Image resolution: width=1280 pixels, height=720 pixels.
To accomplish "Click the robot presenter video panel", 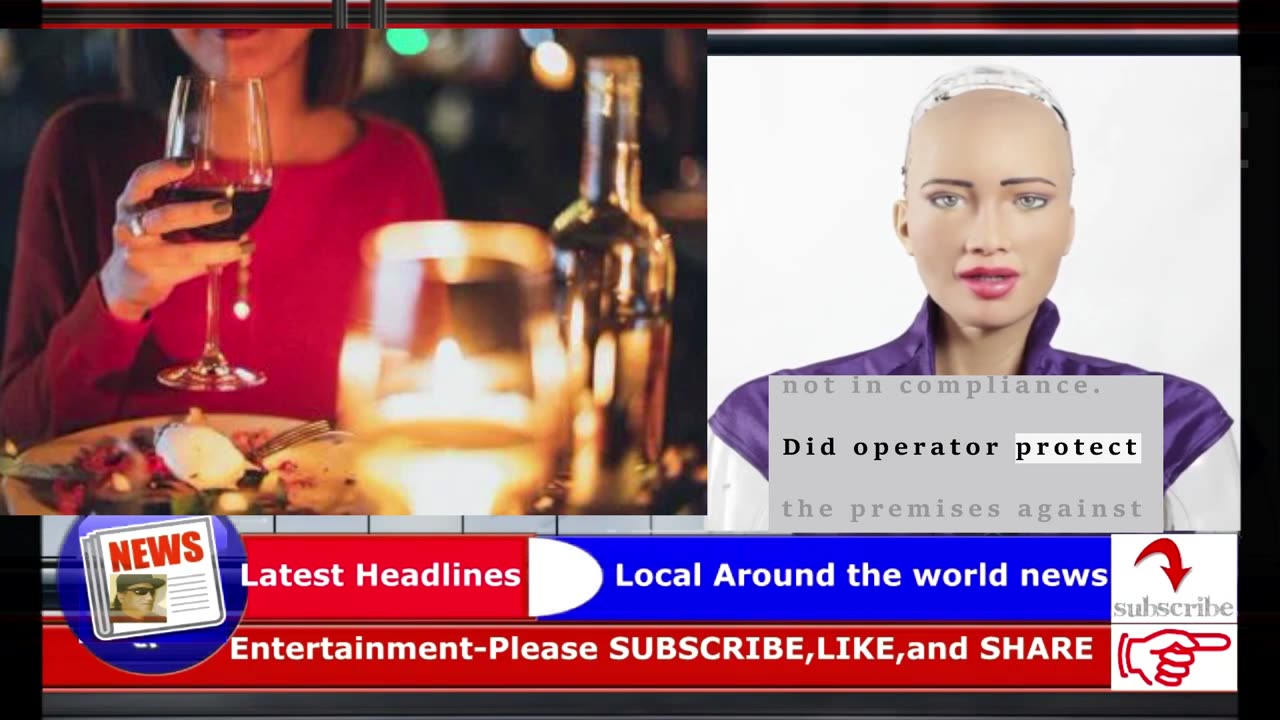I will click(x=973, y=293).
